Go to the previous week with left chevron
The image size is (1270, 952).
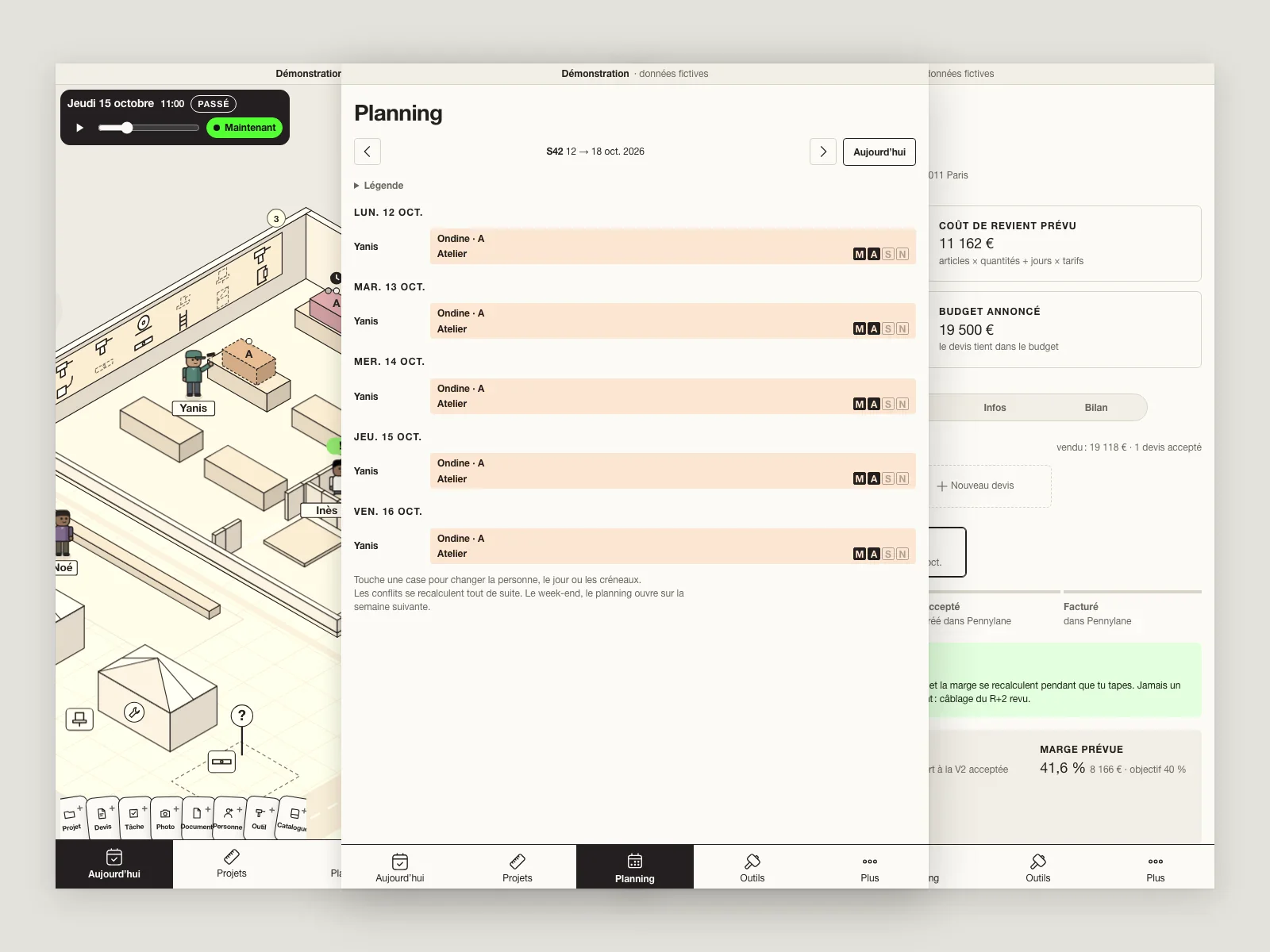(x=368, y=152)
